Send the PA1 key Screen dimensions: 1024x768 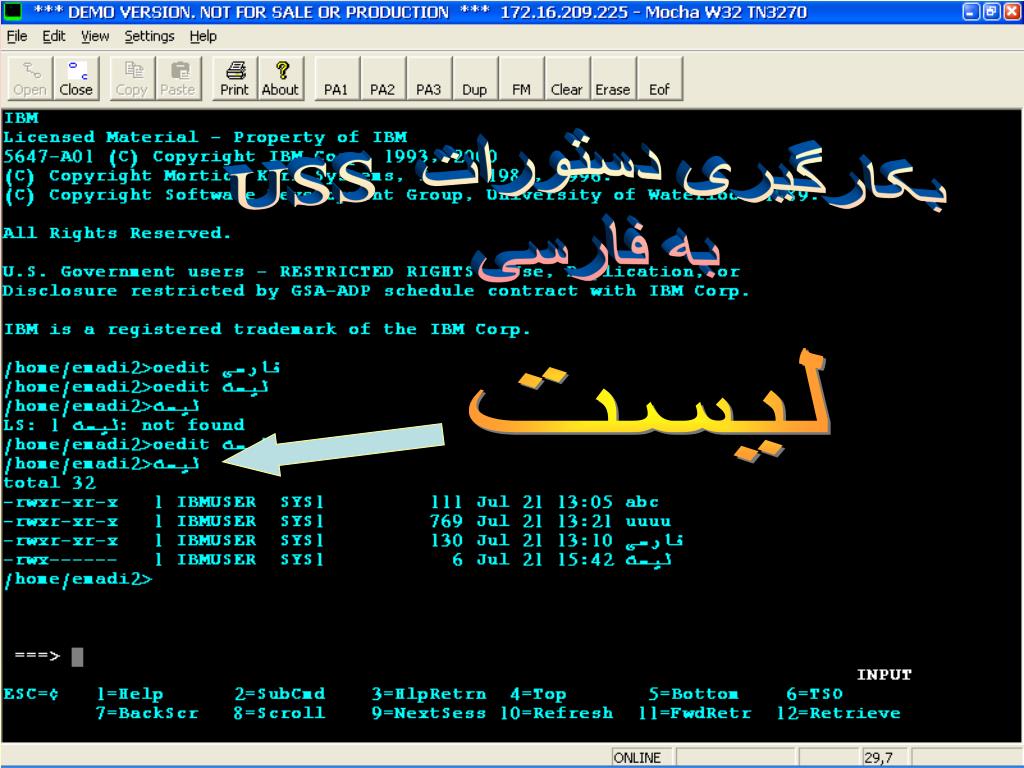[x=337, y=78]
